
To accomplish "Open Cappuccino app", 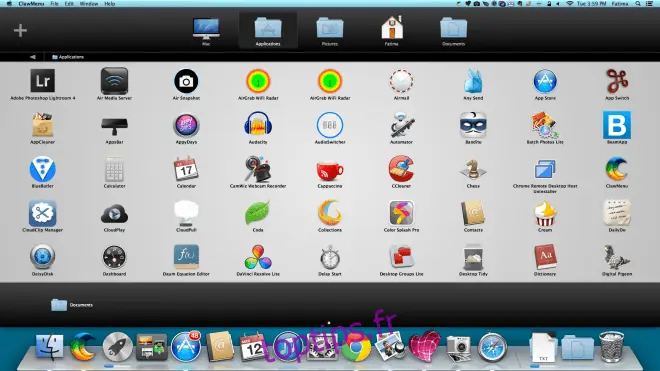I will pyautogui.click(x=330, y=171).
